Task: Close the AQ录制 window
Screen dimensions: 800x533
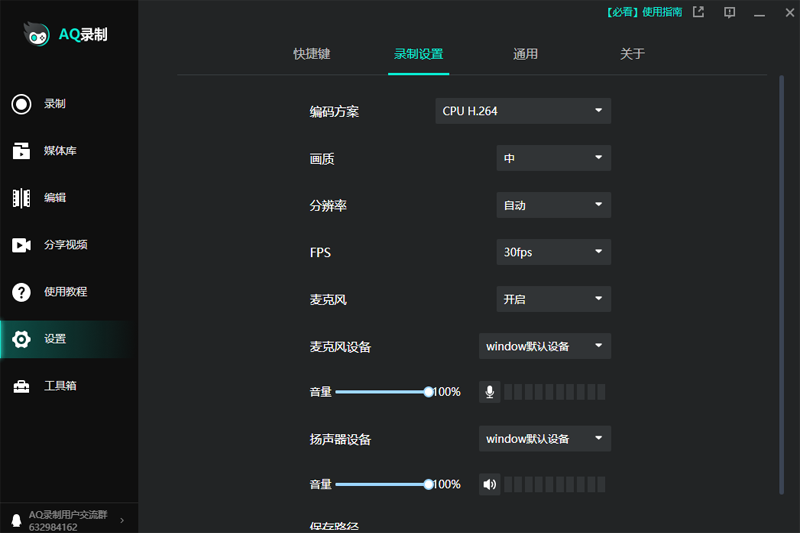Action: pyautogui.click(x=789, y=12)
